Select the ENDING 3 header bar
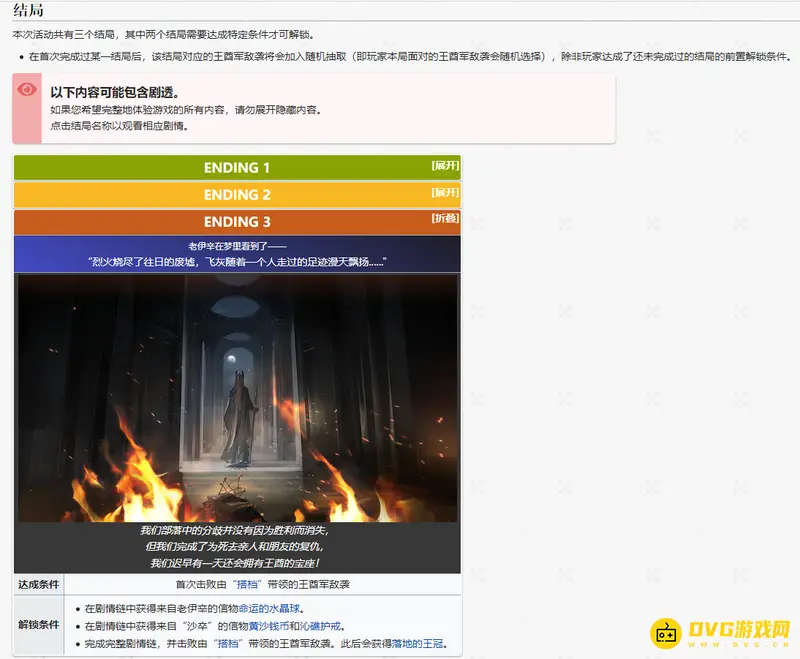800x659 pixels. pos(238,221)
